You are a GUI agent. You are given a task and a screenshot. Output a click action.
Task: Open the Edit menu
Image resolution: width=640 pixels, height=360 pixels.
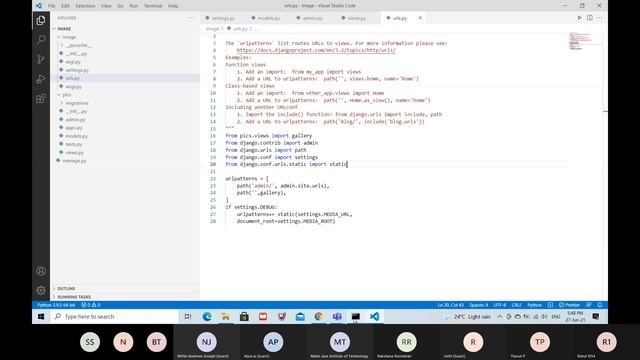[65, 6]
